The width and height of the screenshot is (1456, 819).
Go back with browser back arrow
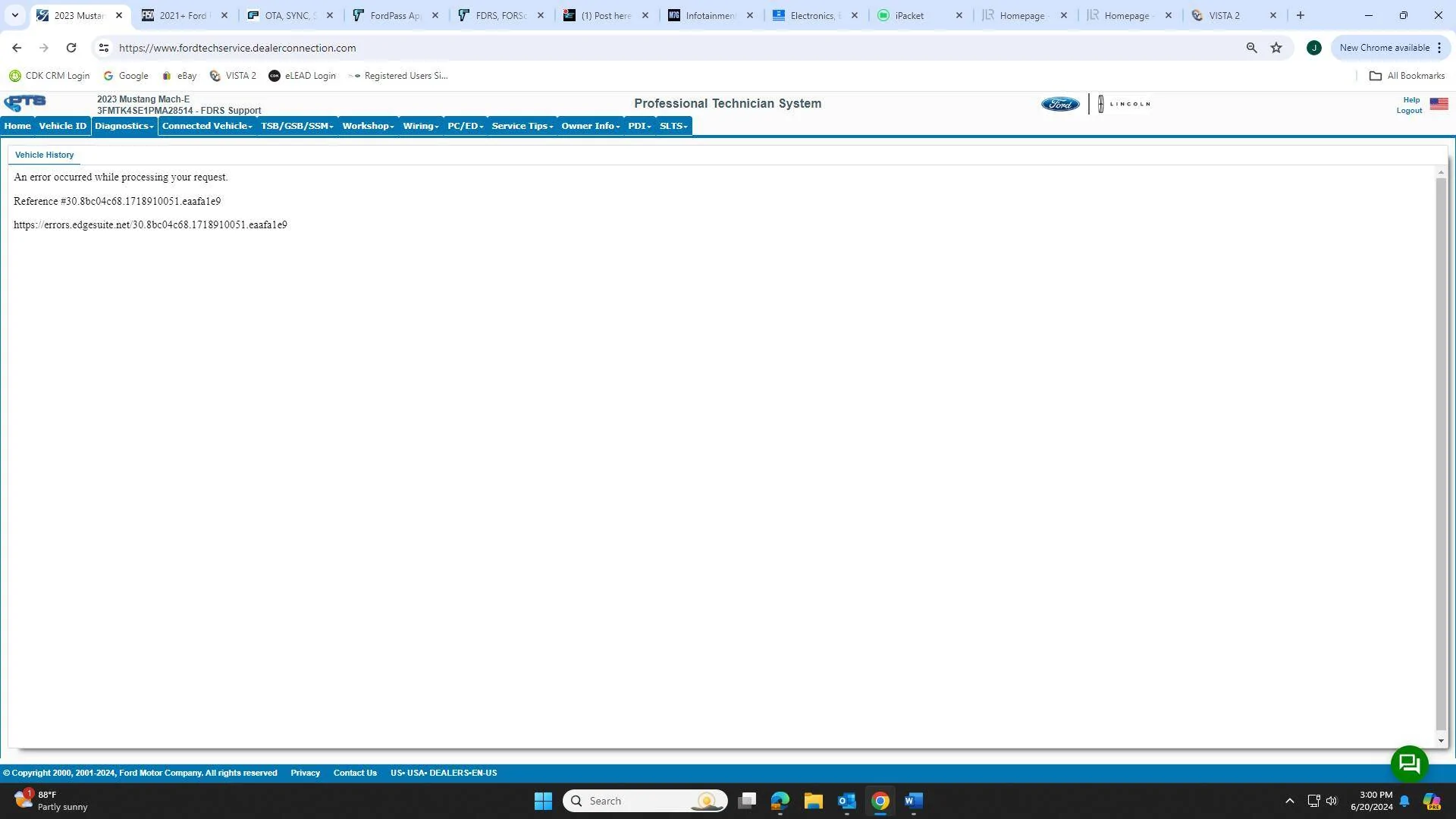click(x=17, y=48)
